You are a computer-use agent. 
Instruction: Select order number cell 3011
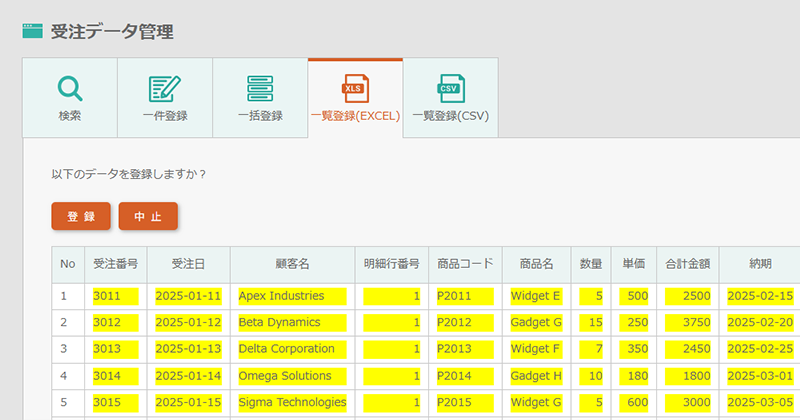coord(116,296)
